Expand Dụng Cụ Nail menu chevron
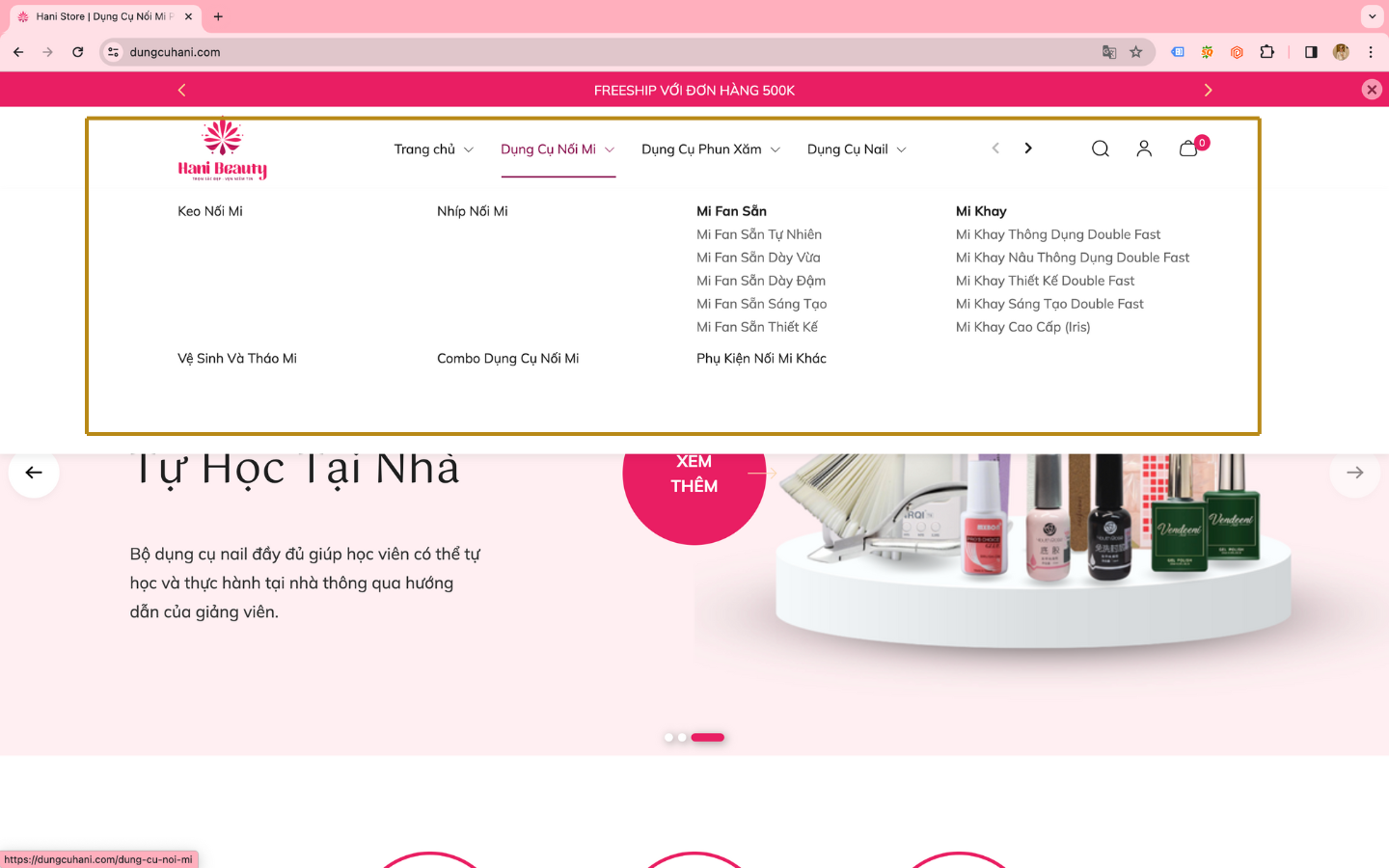The height and width of the screenshot is (868, 1389). pos(902,149)
